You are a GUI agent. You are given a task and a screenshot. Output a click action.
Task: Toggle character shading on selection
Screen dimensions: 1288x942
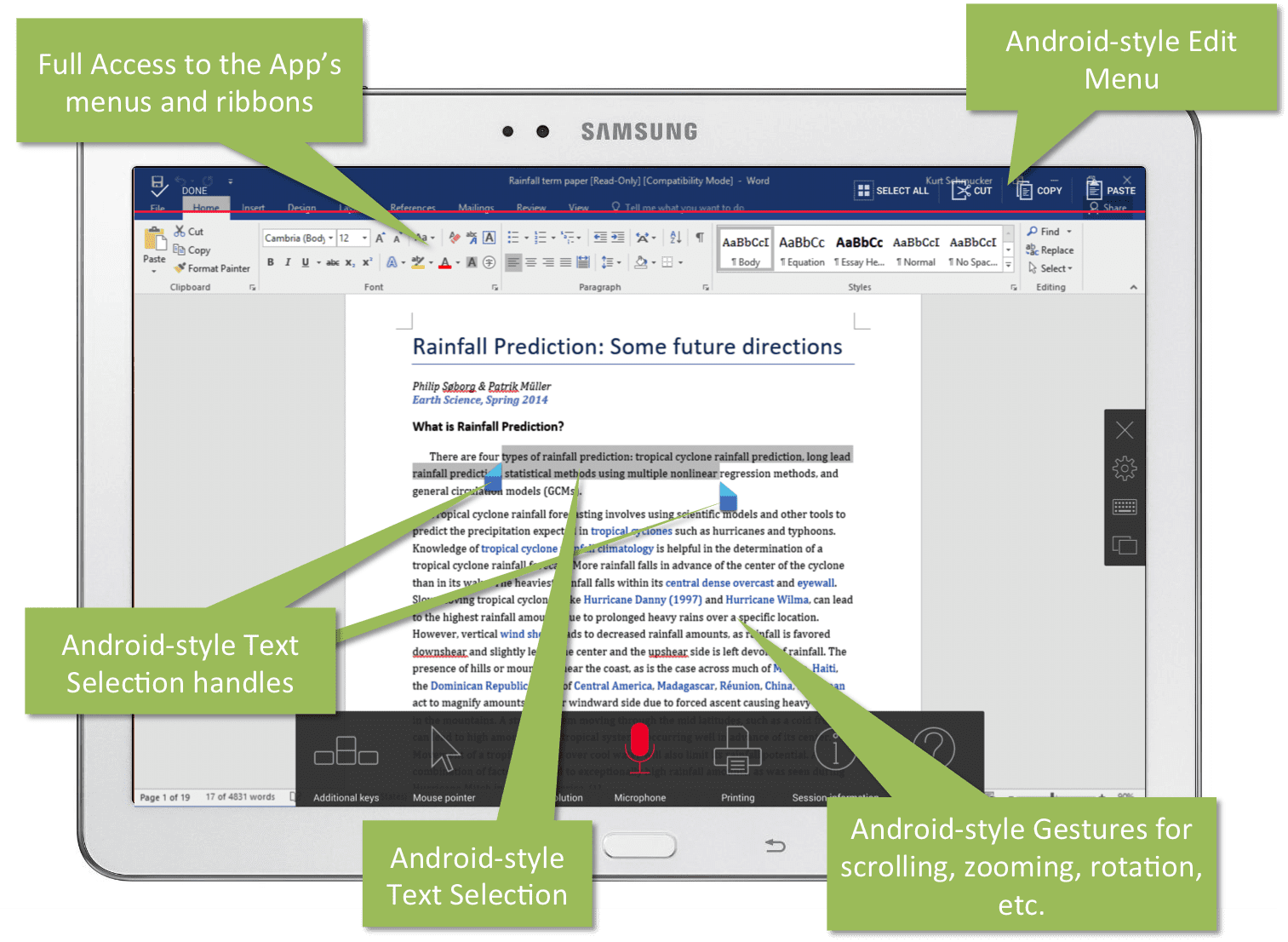[x=472, y=262]
